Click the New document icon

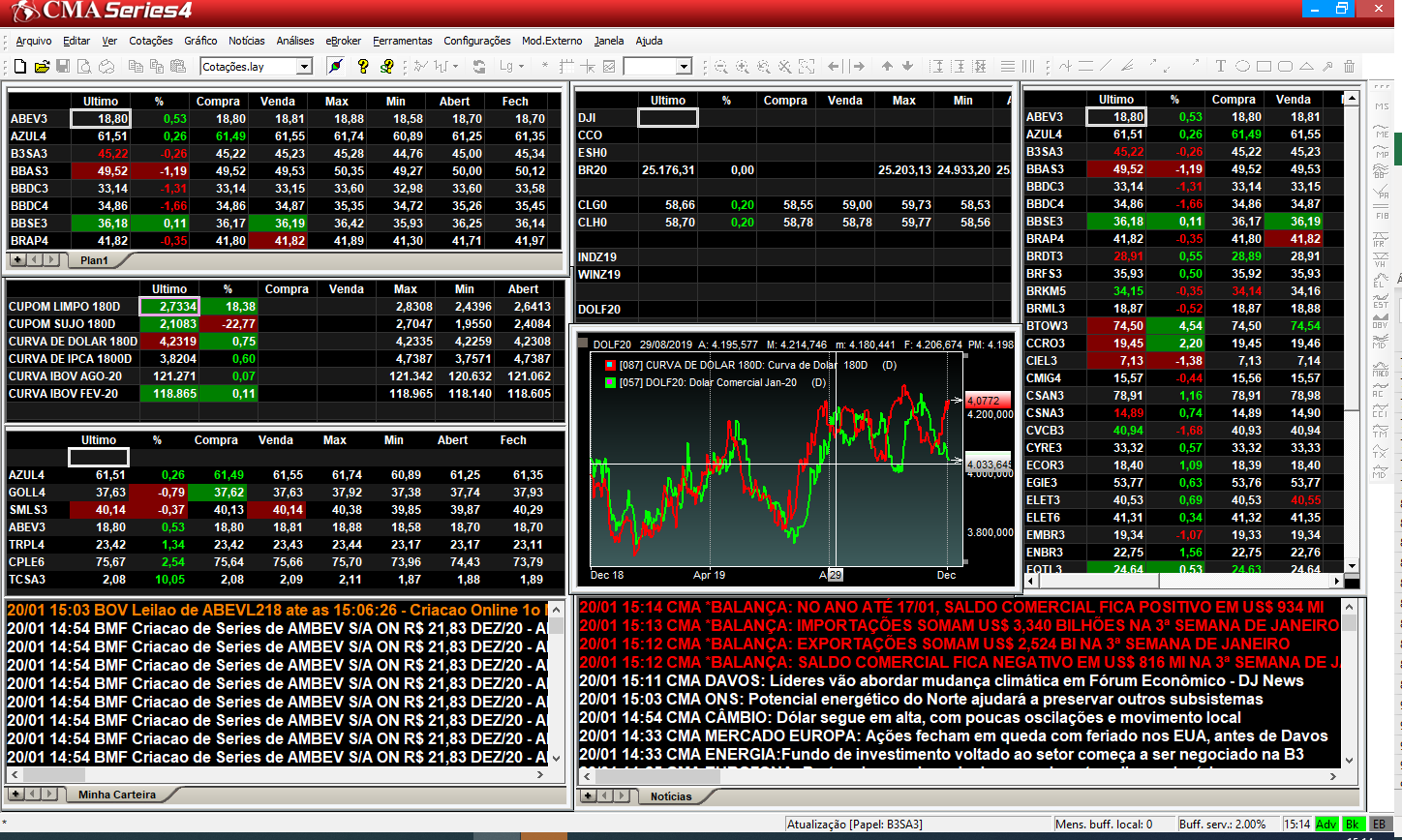[19, 67]
